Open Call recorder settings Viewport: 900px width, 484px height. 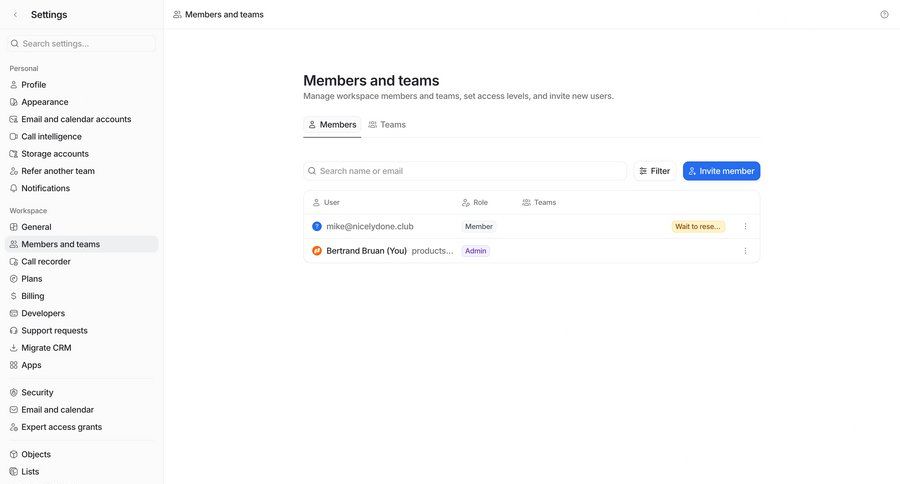point(46,262)
